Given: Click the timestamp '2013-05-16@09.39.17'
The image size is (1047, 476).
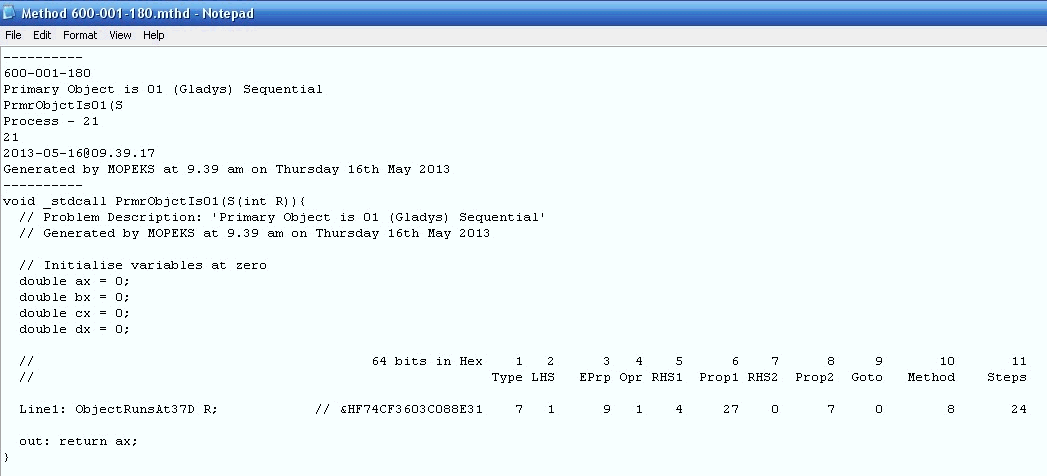Looking at the screenshot, I should (79, 153).
